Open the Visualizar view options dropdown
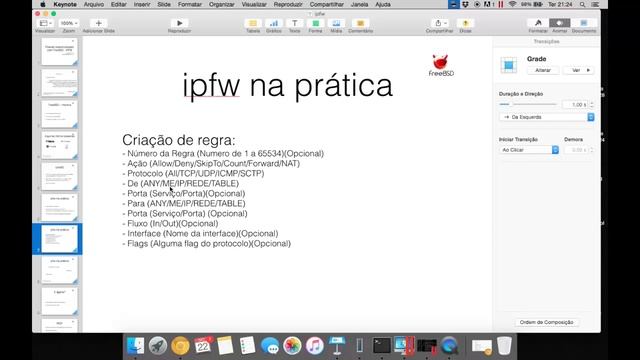Viewport: 640px width, 360px height. [x=45, y=23]
